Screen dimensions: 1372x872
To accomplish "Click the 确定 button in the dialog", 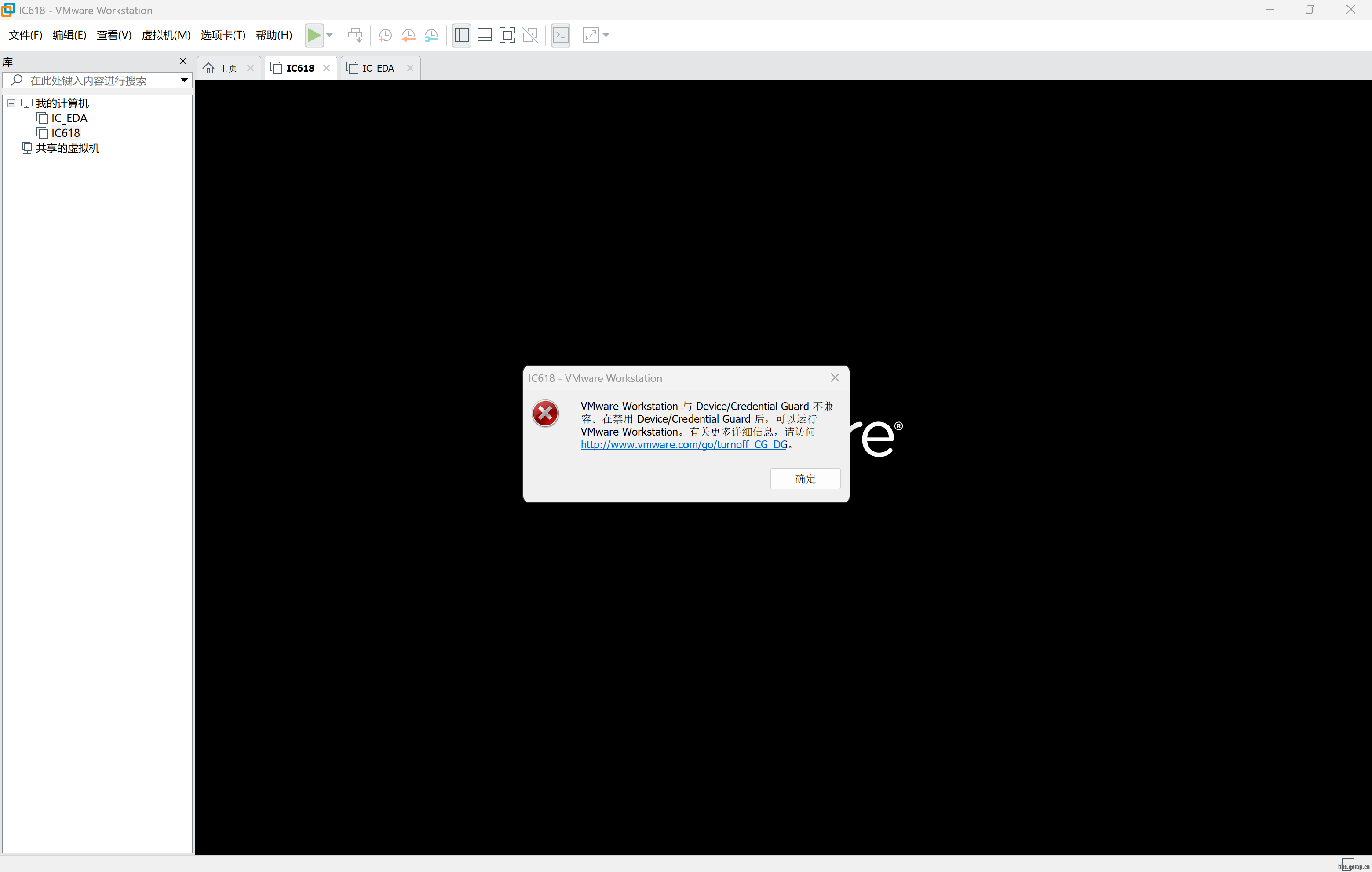I will click(805, 479).
